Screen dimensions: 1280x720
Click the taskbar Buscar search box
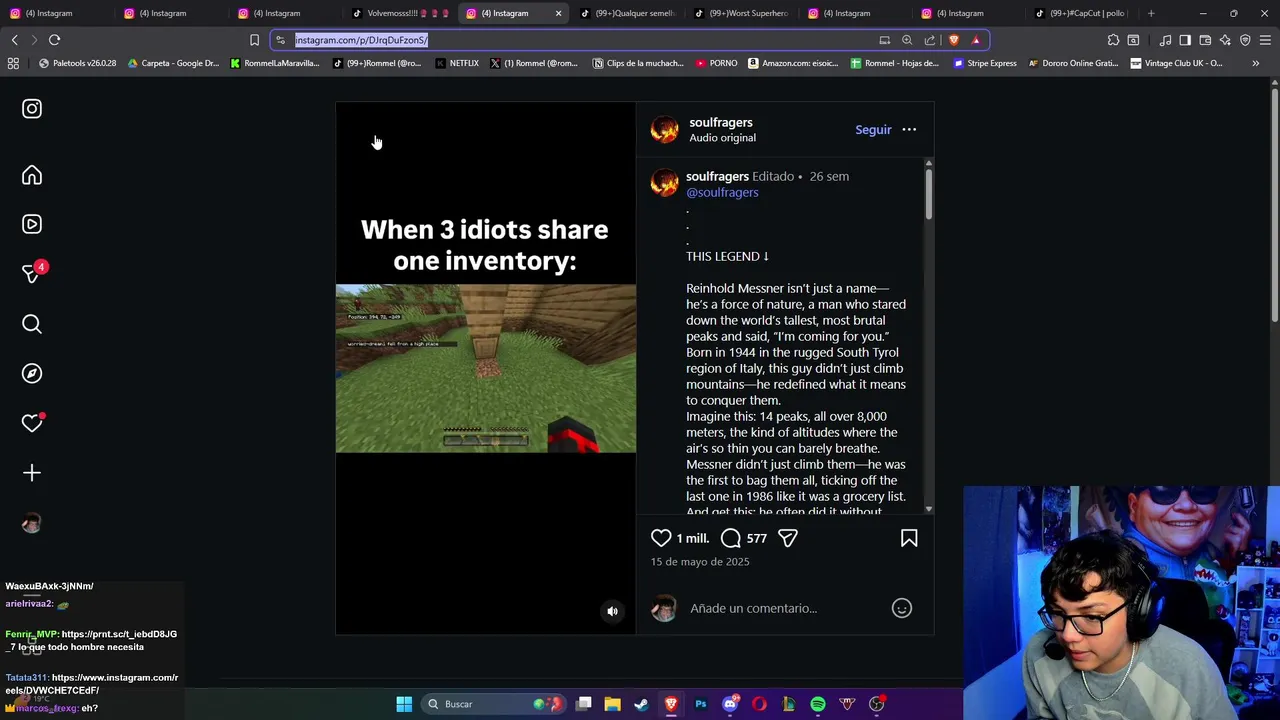click(x=493, y=704)
